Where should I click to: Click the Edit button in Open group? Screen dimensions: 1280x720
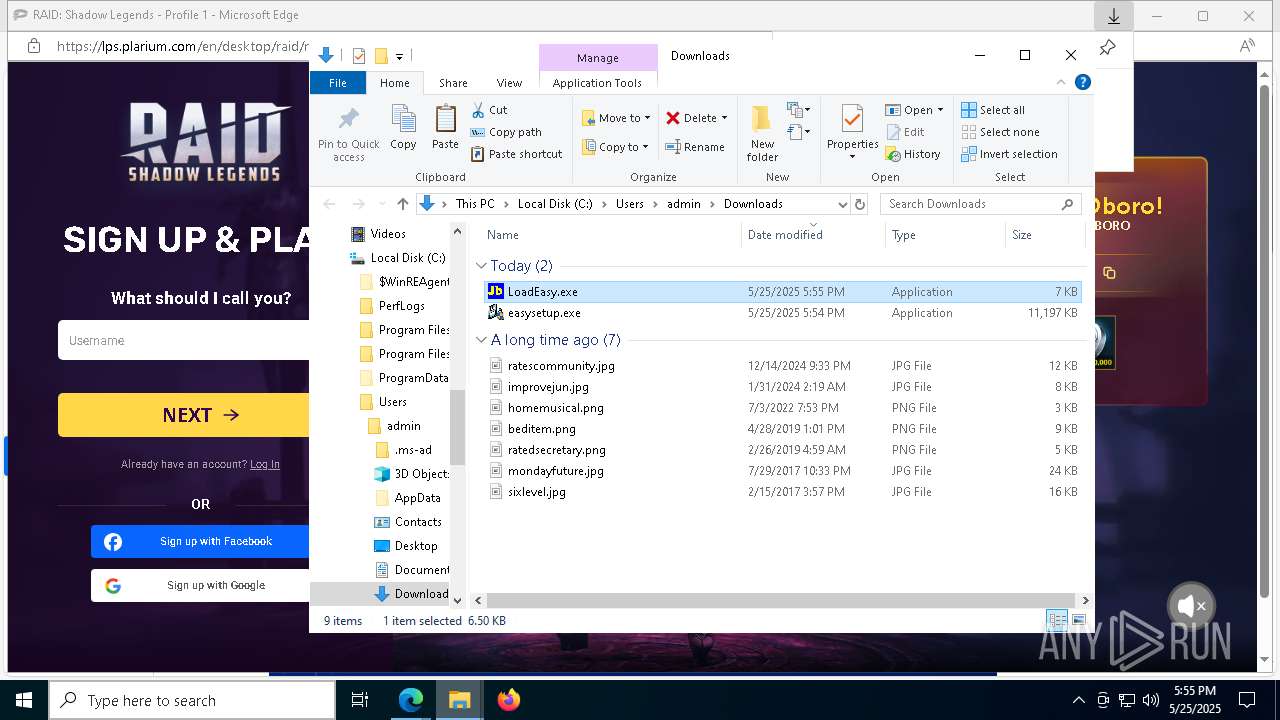point(906,132)
